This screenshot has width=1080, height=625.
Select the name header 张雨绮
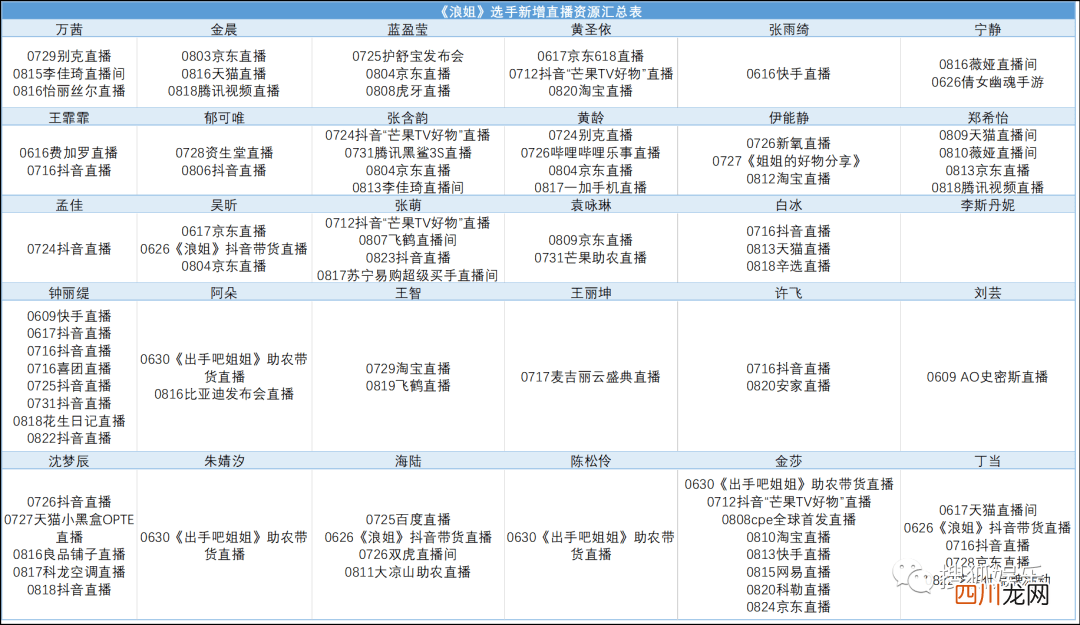coord(789,30)
